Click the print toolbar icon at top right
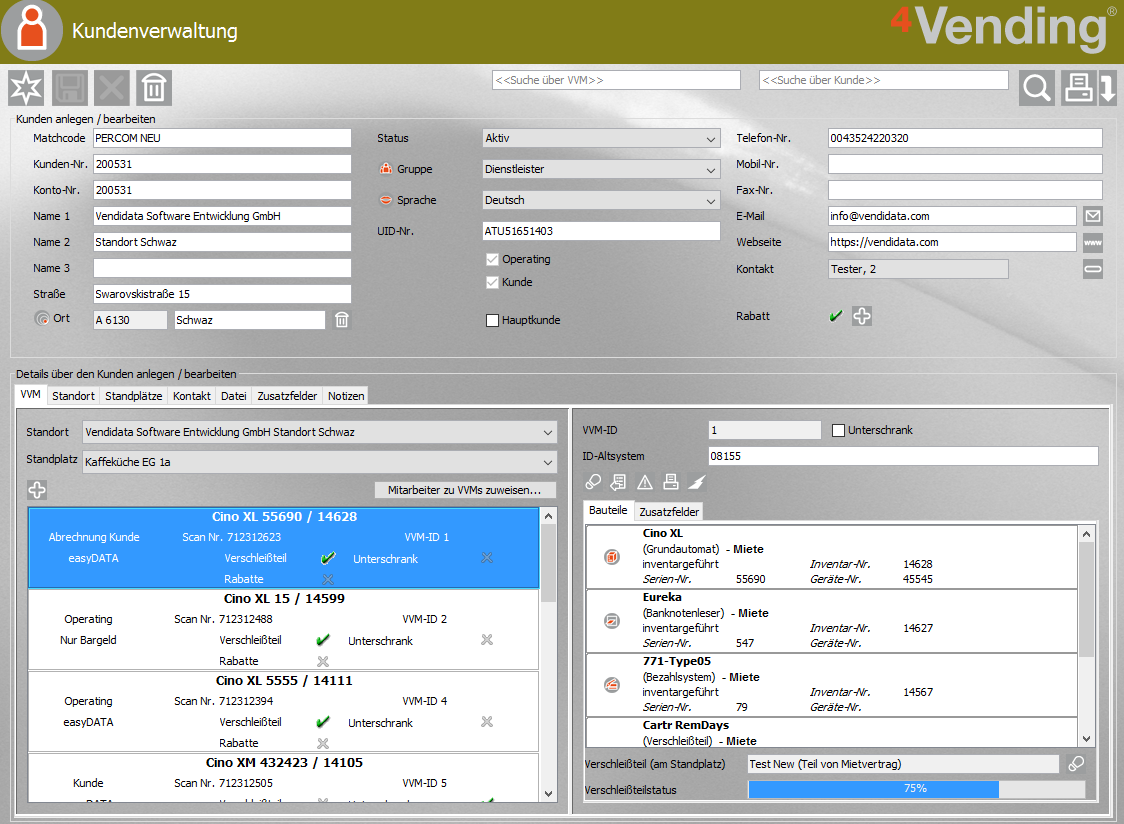Viewport: 1124px width, 824px height. point(1078,88)
